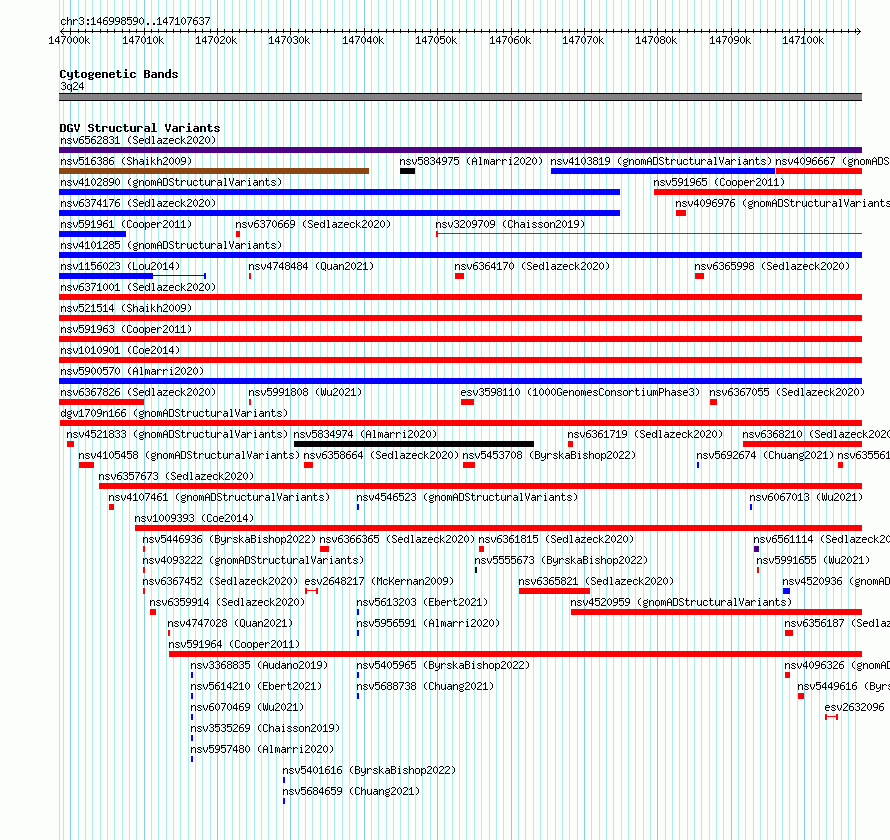Select nsv6374176 (Sedlazeck2020) label

pyautogui.click(x=138, y=203)
